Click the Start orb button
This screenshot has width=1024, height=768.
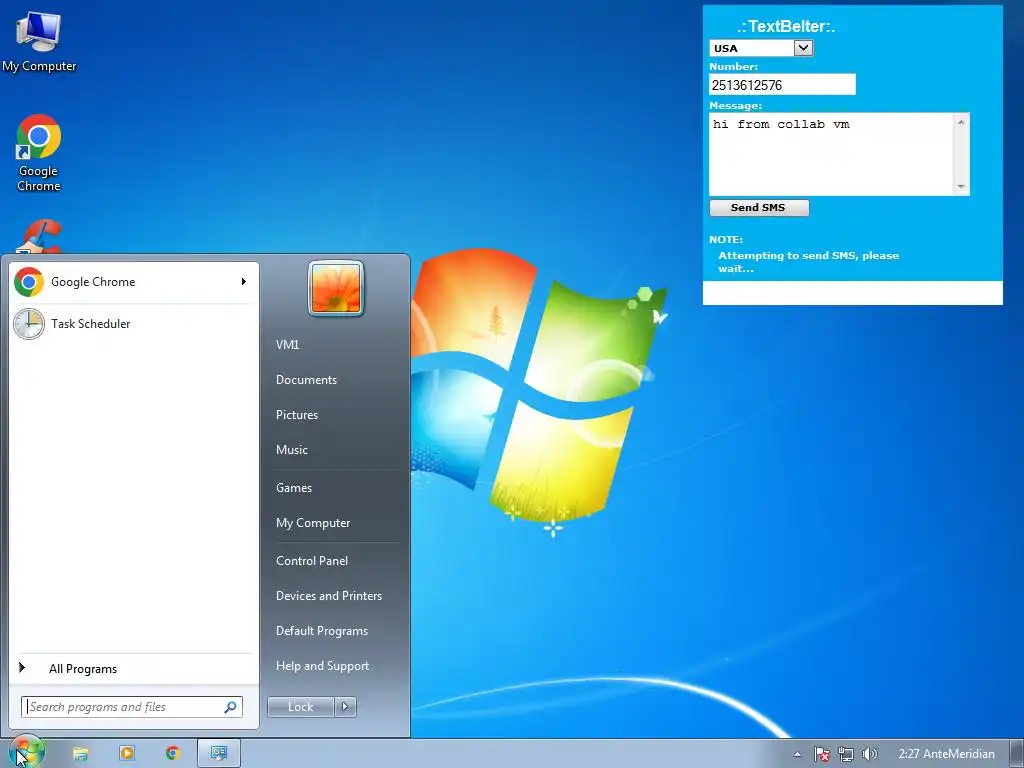pos(26,752)
